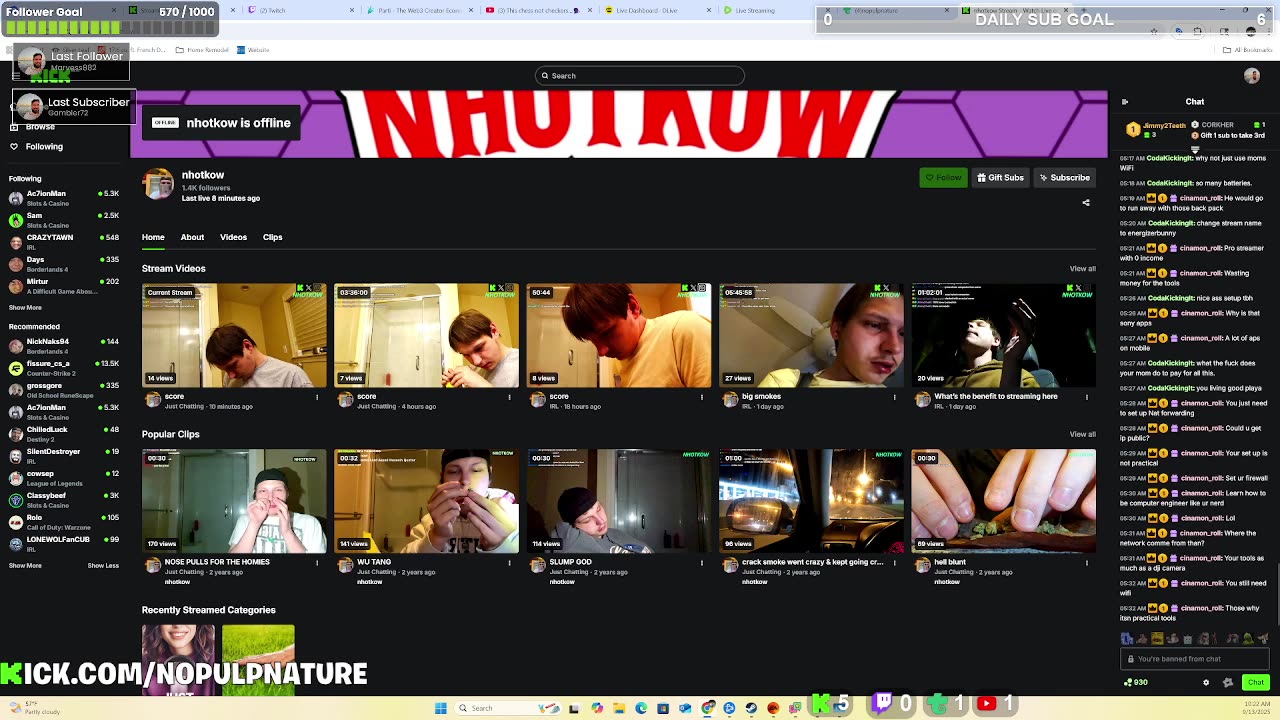This screenshot has height=720, width=1280.
Task: Open chat settings gear icon
Action: click(1206, 682)
